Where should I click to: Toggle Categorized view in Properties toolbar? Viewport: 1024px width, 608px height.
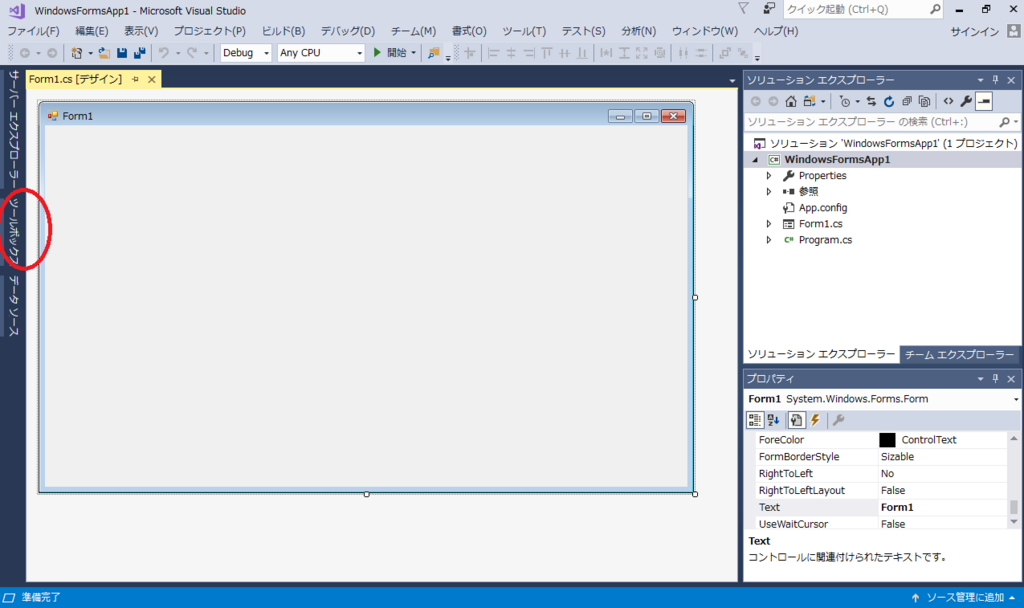tap(755, 420)
